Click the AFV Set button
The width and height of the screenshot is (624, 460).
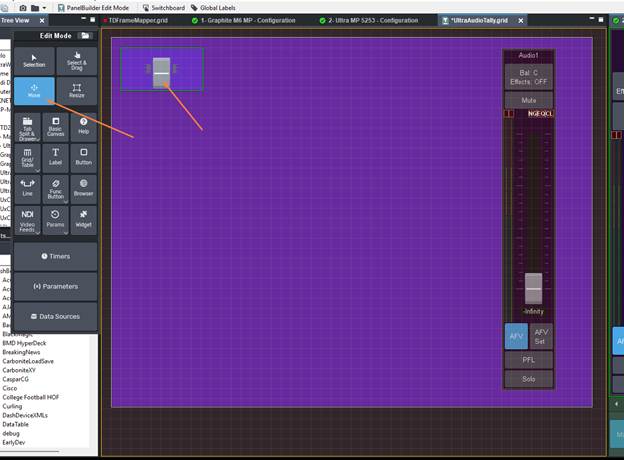(x=540, y=336)
